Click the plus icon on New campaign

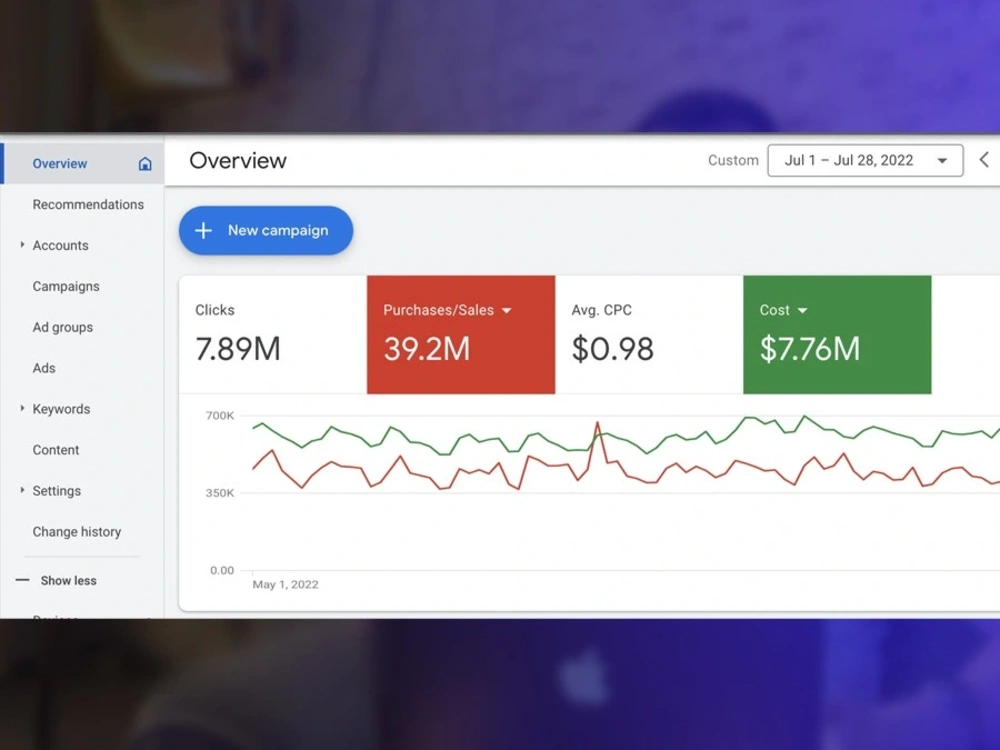[x=203, y=230]
